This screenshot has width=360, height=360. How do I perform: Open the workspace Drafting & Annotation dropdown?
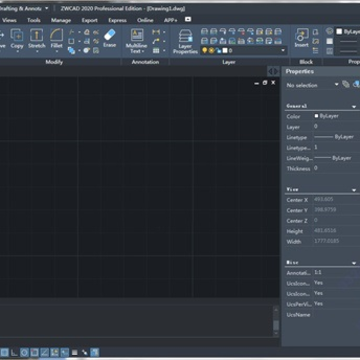point(46,8)
